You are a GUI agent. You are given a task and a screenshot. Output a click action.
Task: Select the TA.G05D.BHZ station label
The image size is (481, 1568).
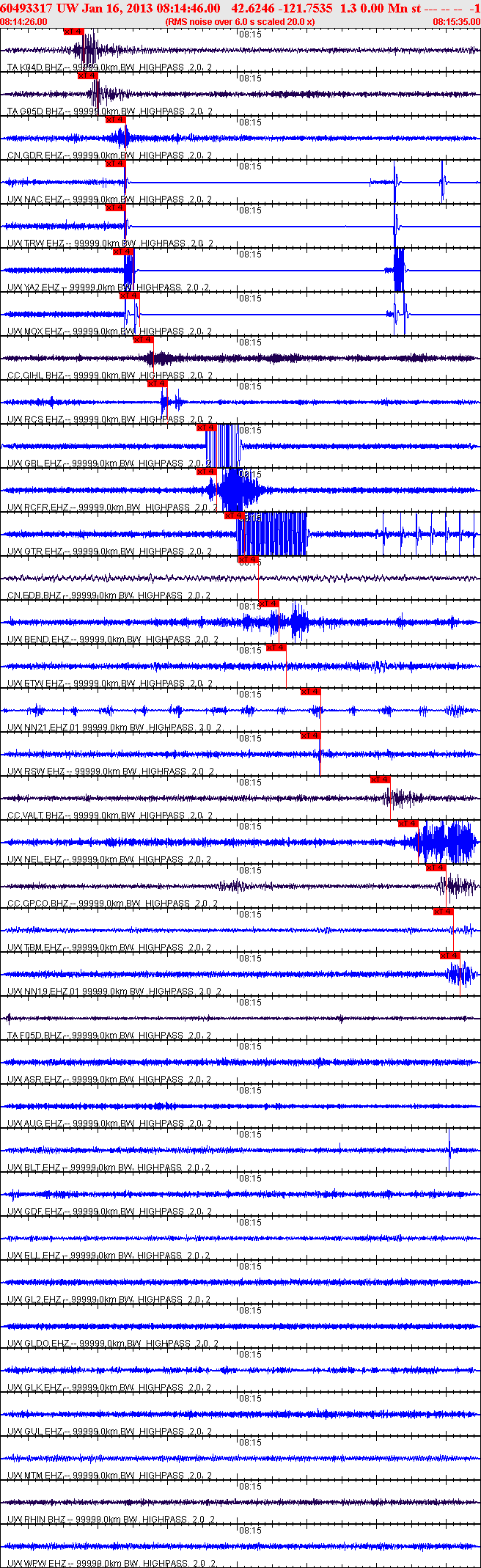(x=110, y=111)
